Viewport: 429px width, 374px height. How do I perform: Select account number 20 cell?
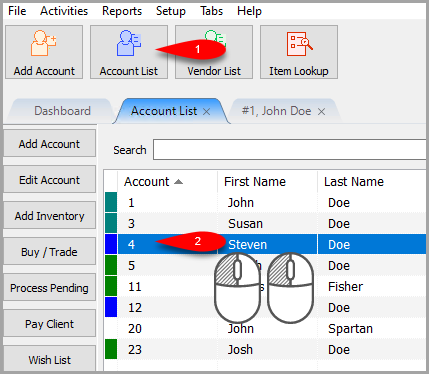point(167,329)
